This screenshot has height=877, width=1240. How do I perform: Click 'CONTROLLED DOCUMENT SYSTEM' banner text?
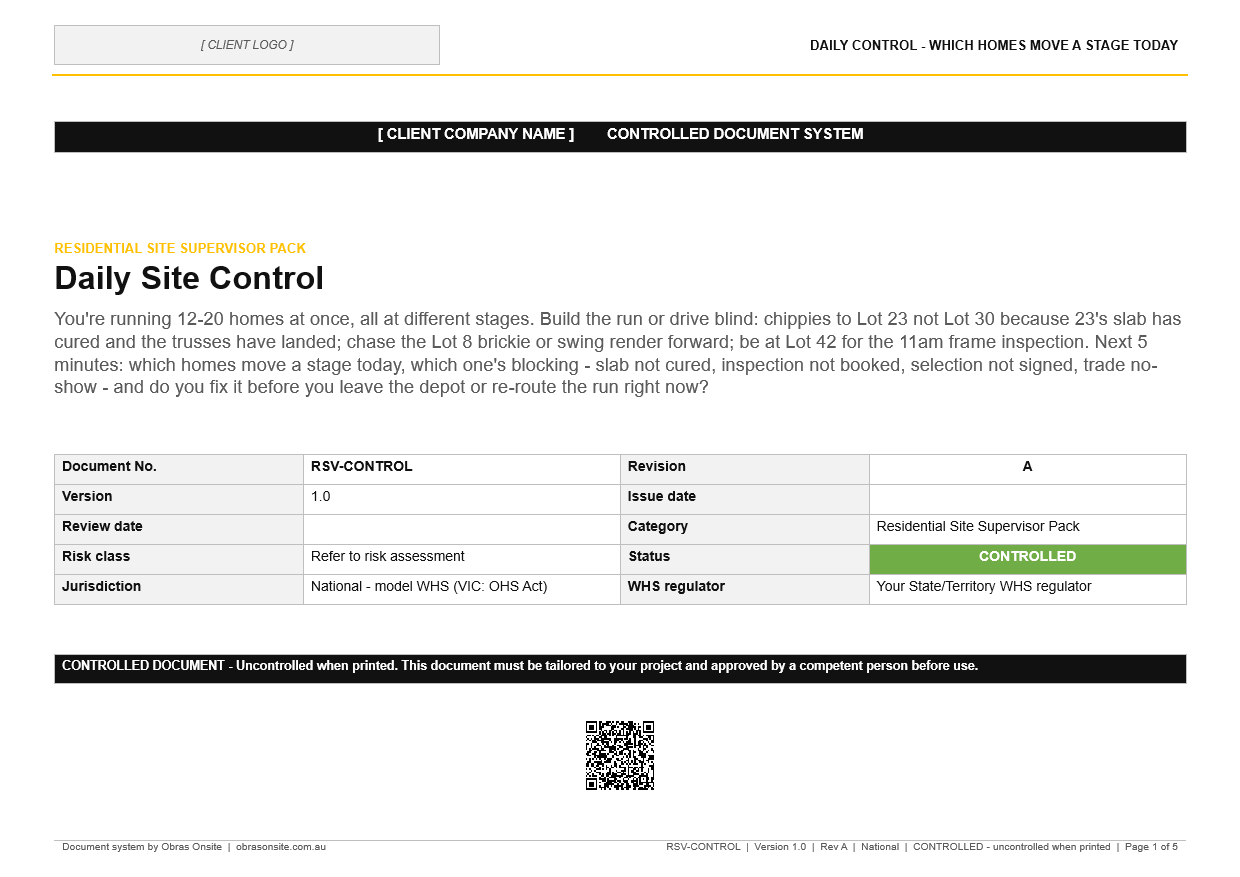coord(735,134)
